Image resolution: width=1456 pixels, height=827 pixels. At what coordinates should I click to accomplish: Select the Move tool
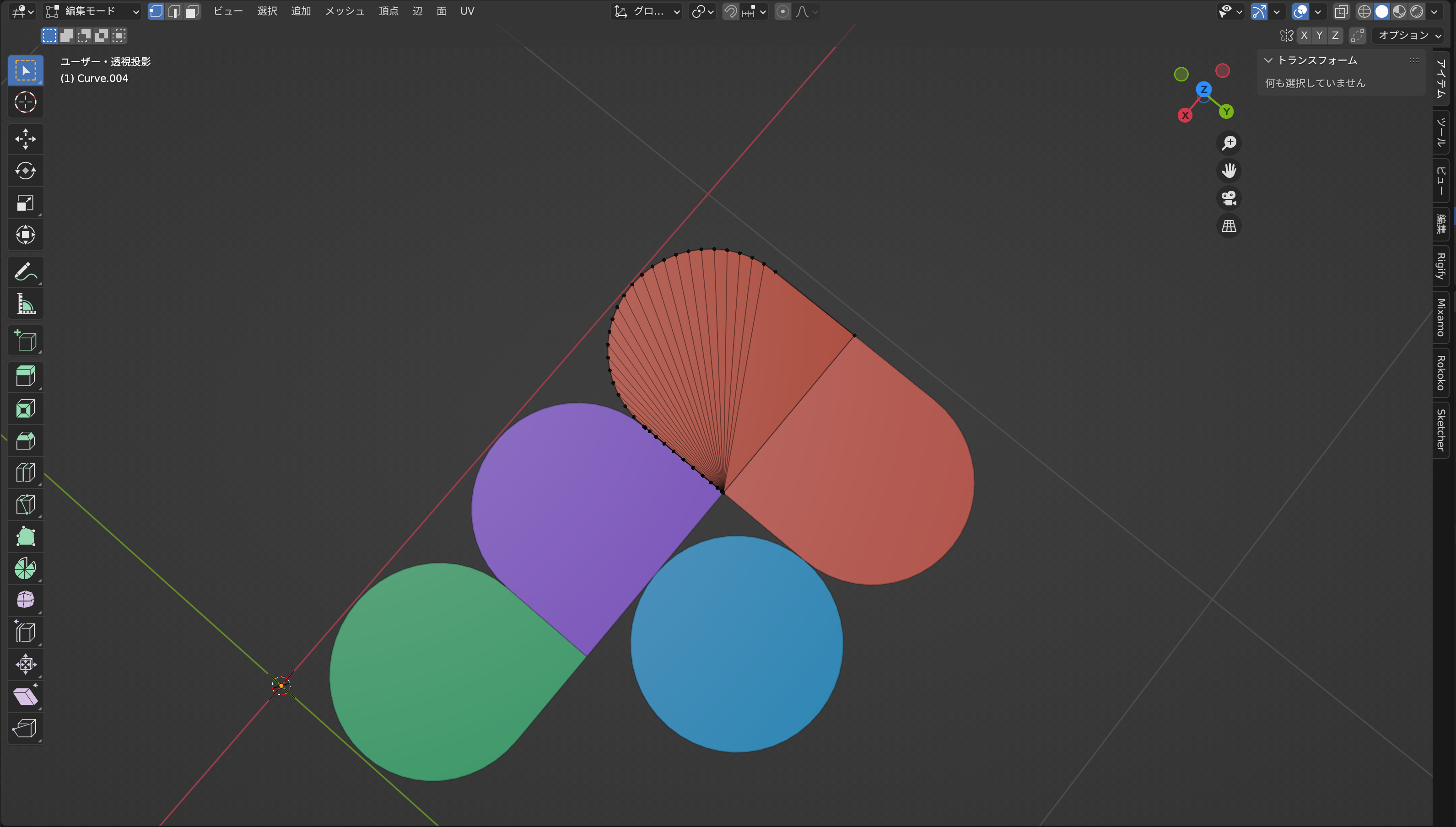(26, 139)
